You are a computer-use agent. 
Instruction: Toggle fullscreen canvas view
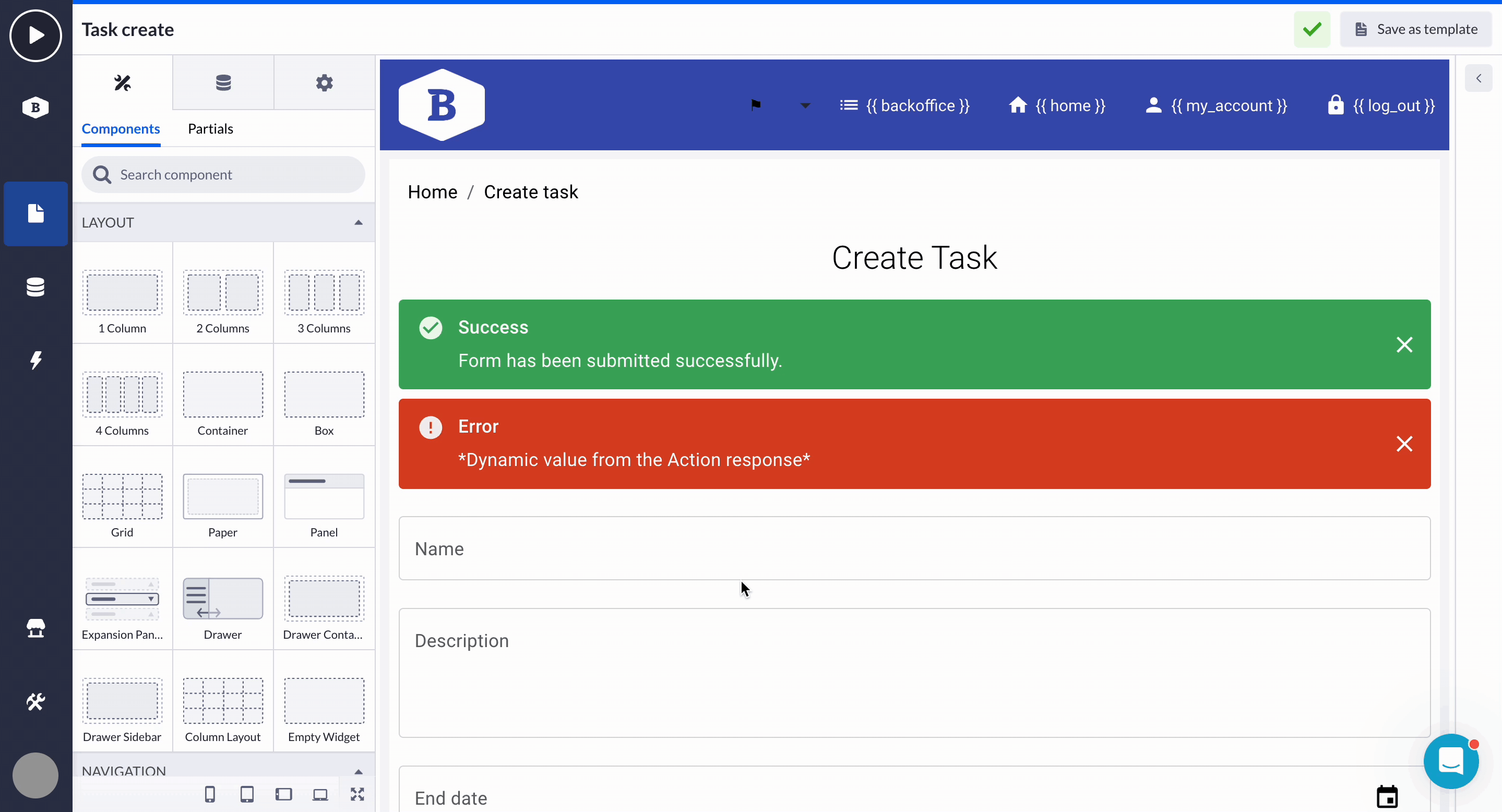[x=357, y=794]
